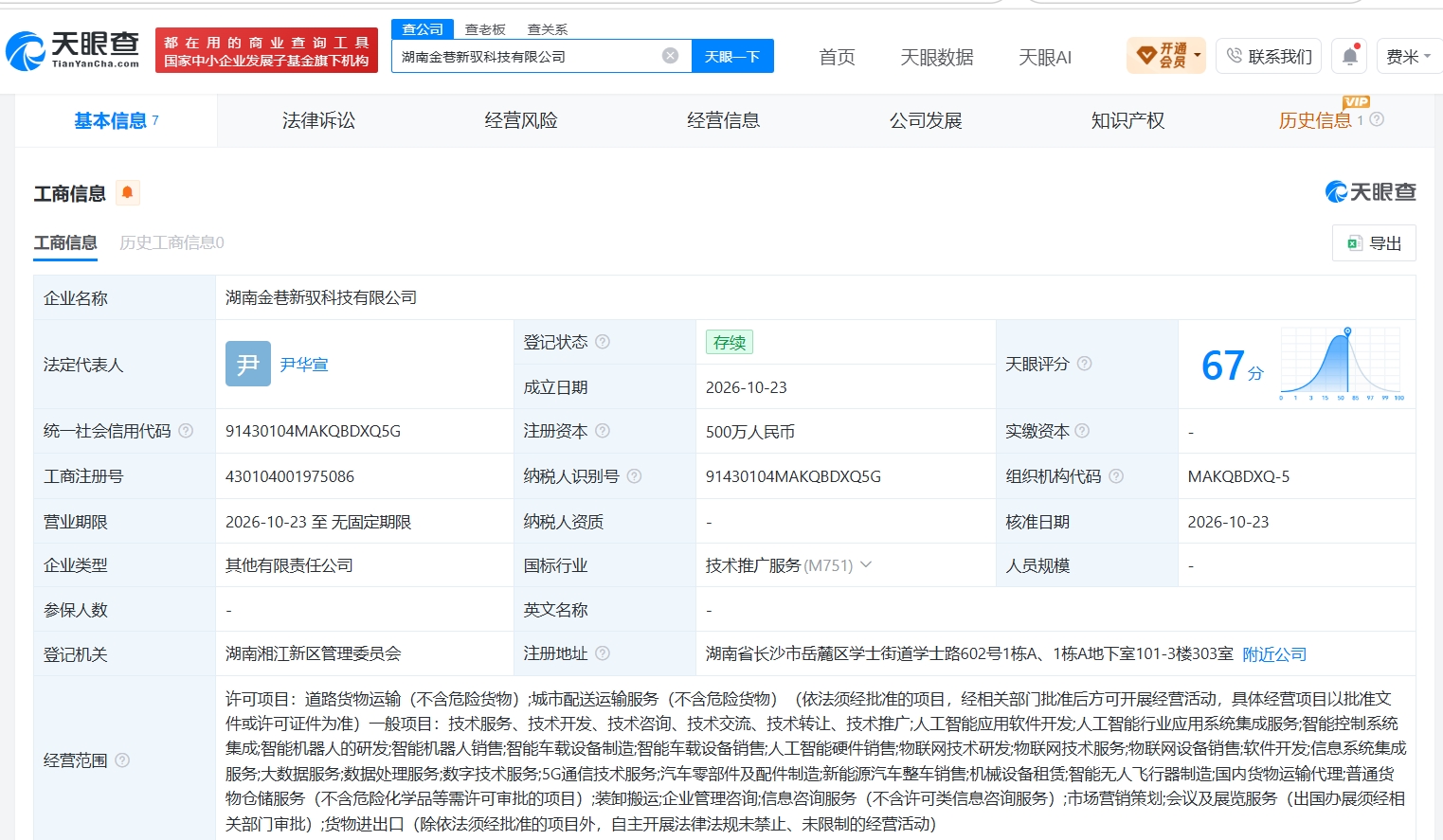Click the 天眼一下 search button

[x=732, y=56]
